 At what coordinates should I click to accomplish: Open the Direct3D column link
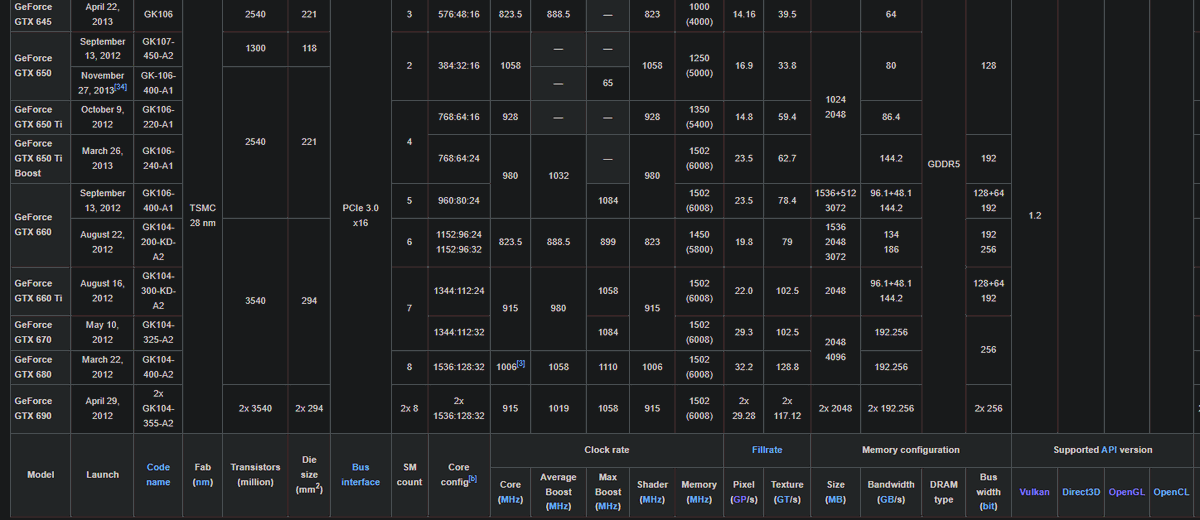pos(1081,492)
